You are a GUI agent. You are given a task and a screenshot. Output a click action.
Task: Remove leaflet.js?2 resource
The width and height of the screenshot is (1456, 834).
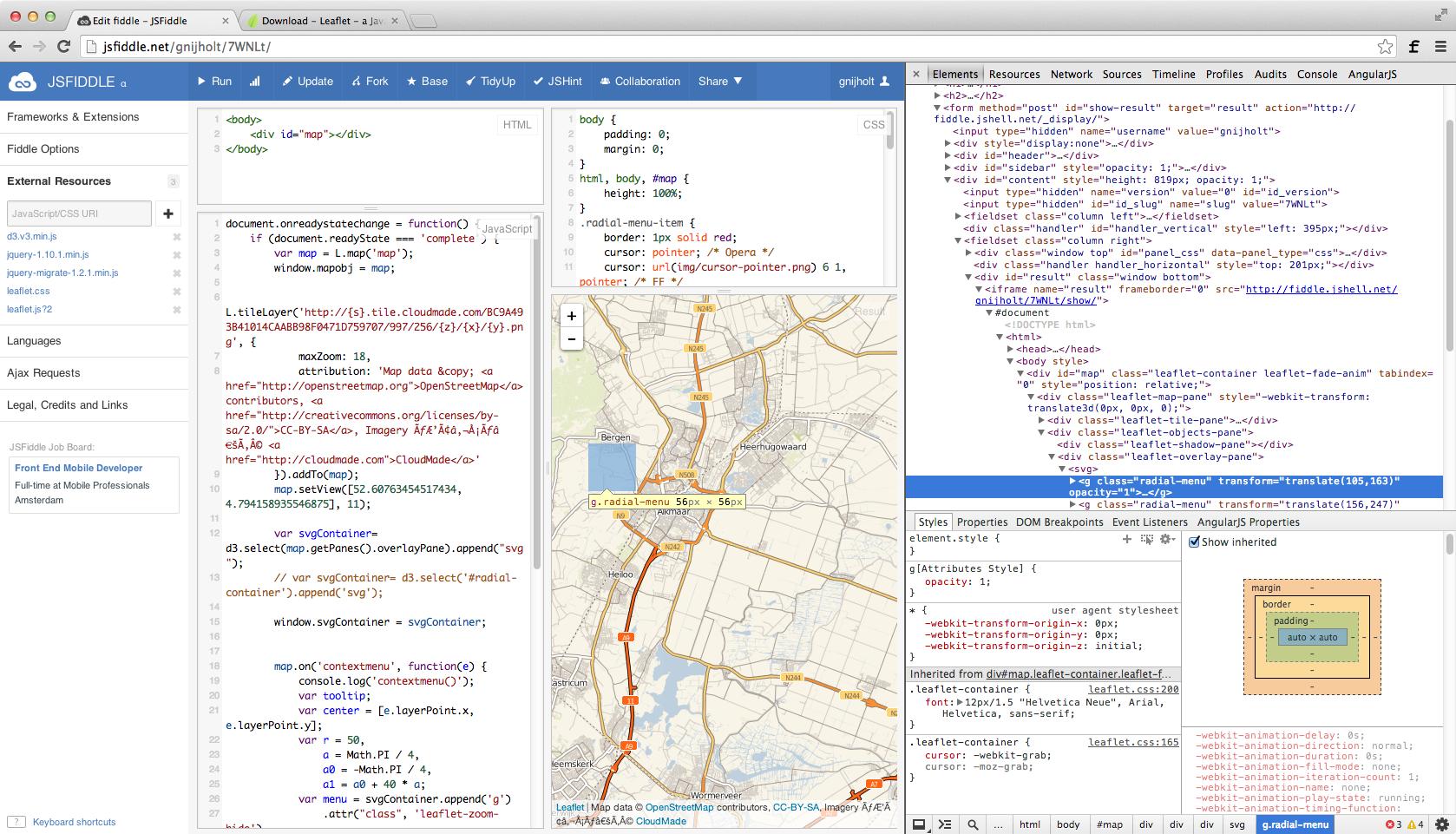coord(177,310)
